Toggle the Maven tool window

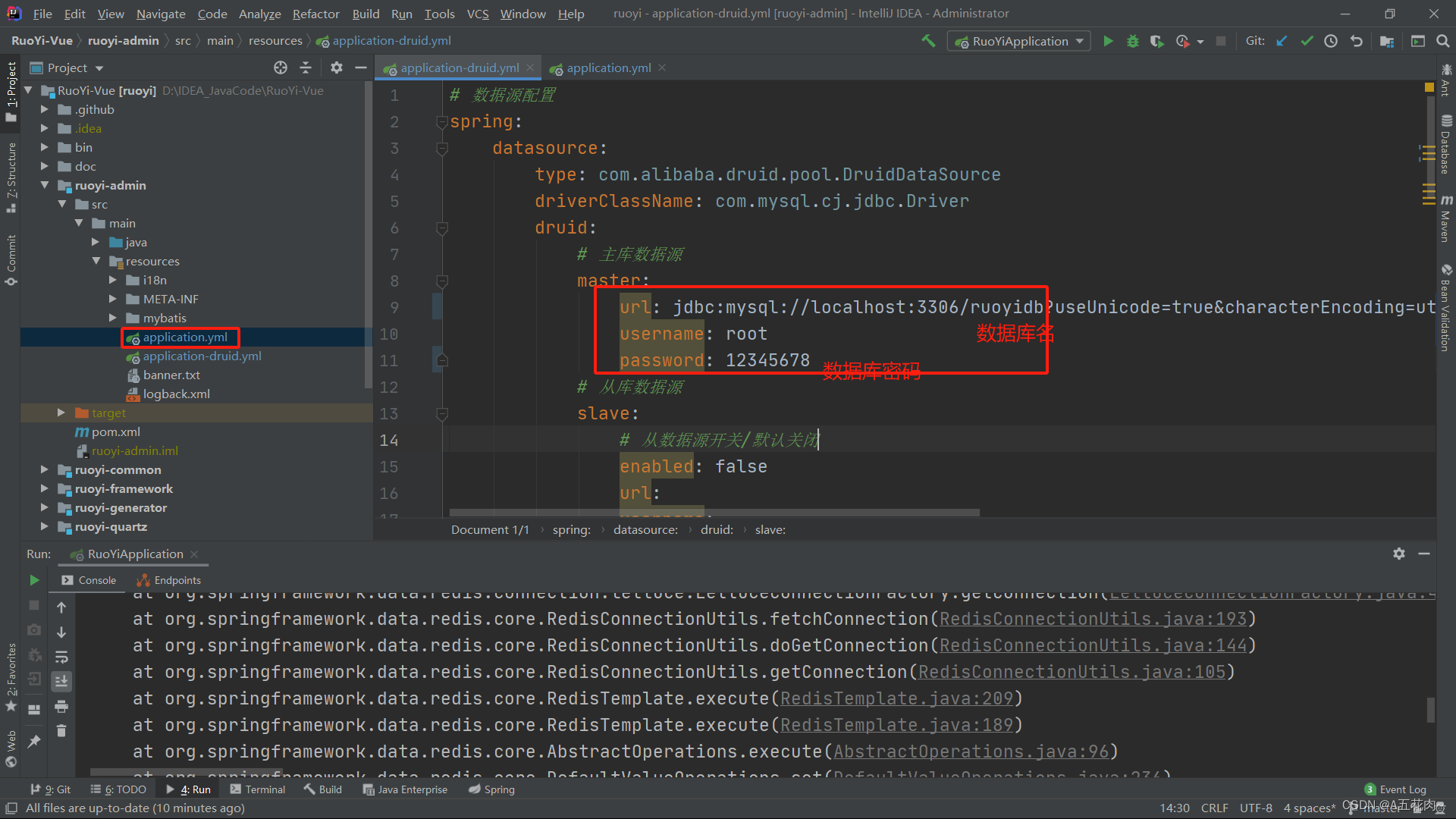click(x=1446, y=218)
